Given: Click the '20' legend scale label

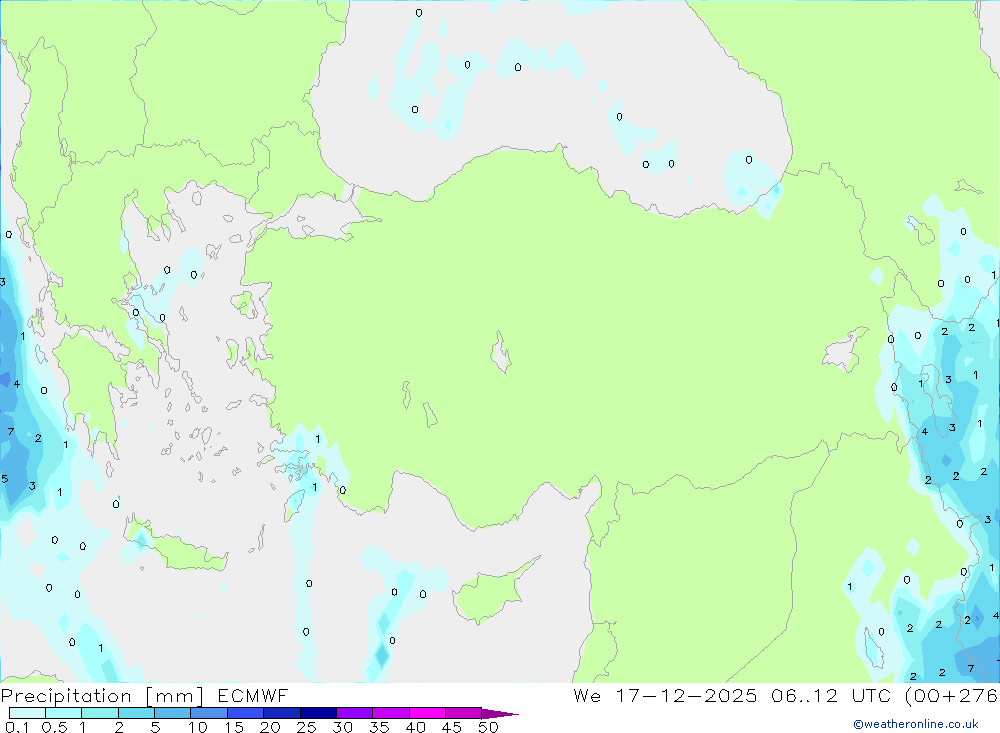Looking at the screenshot, I should tap(270, 727).
